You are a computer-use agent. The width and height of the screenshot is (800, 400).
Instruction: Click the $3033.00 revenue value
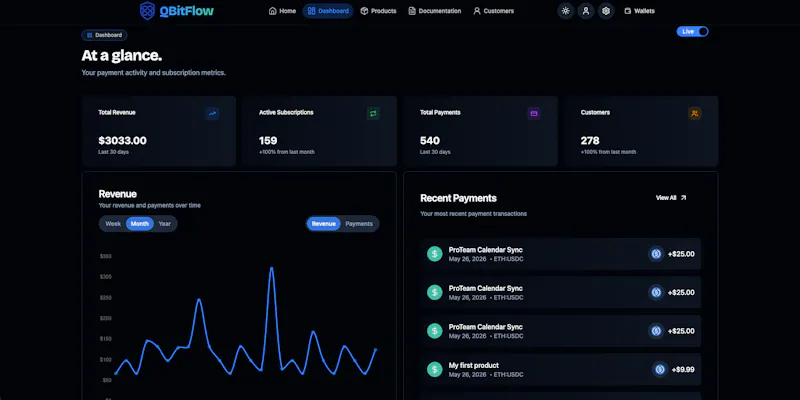tap(122, 140)
